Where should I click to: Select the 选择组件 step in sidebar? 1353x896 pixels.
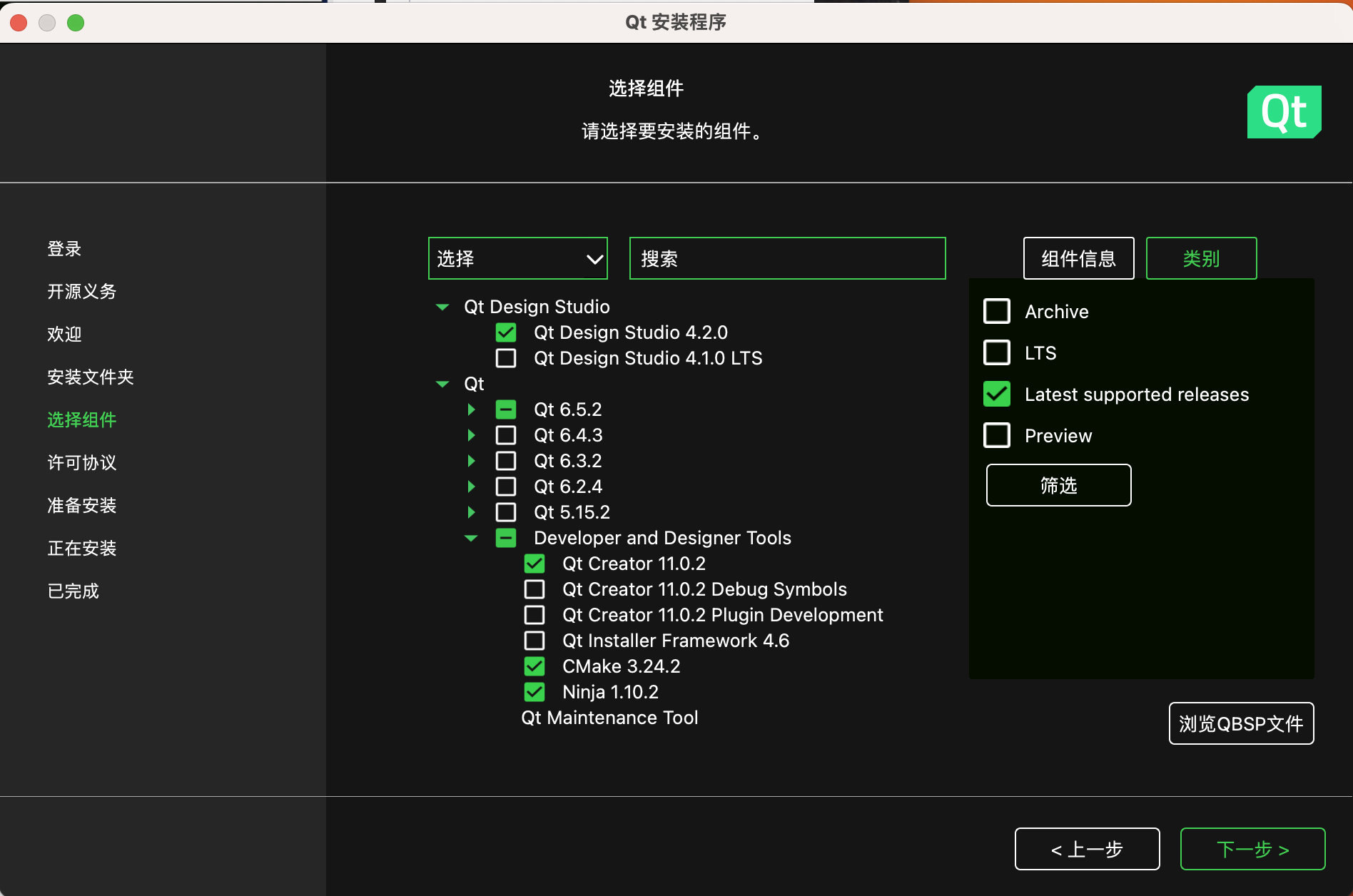pos(81,420)
